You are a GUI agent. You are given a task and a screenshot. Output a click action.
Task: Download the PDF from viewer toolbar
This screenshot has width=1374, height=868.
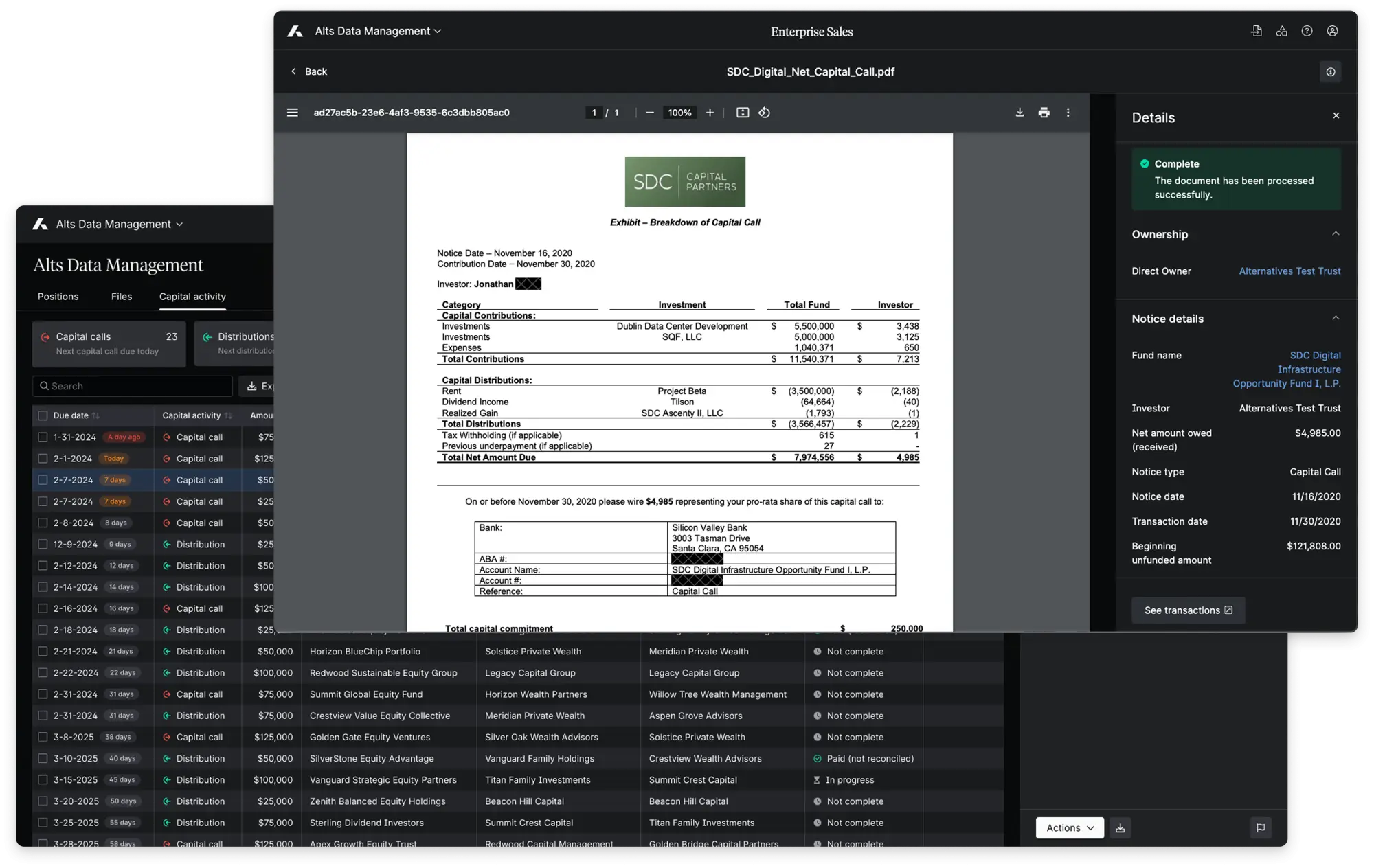click(x=1020, y=113)
